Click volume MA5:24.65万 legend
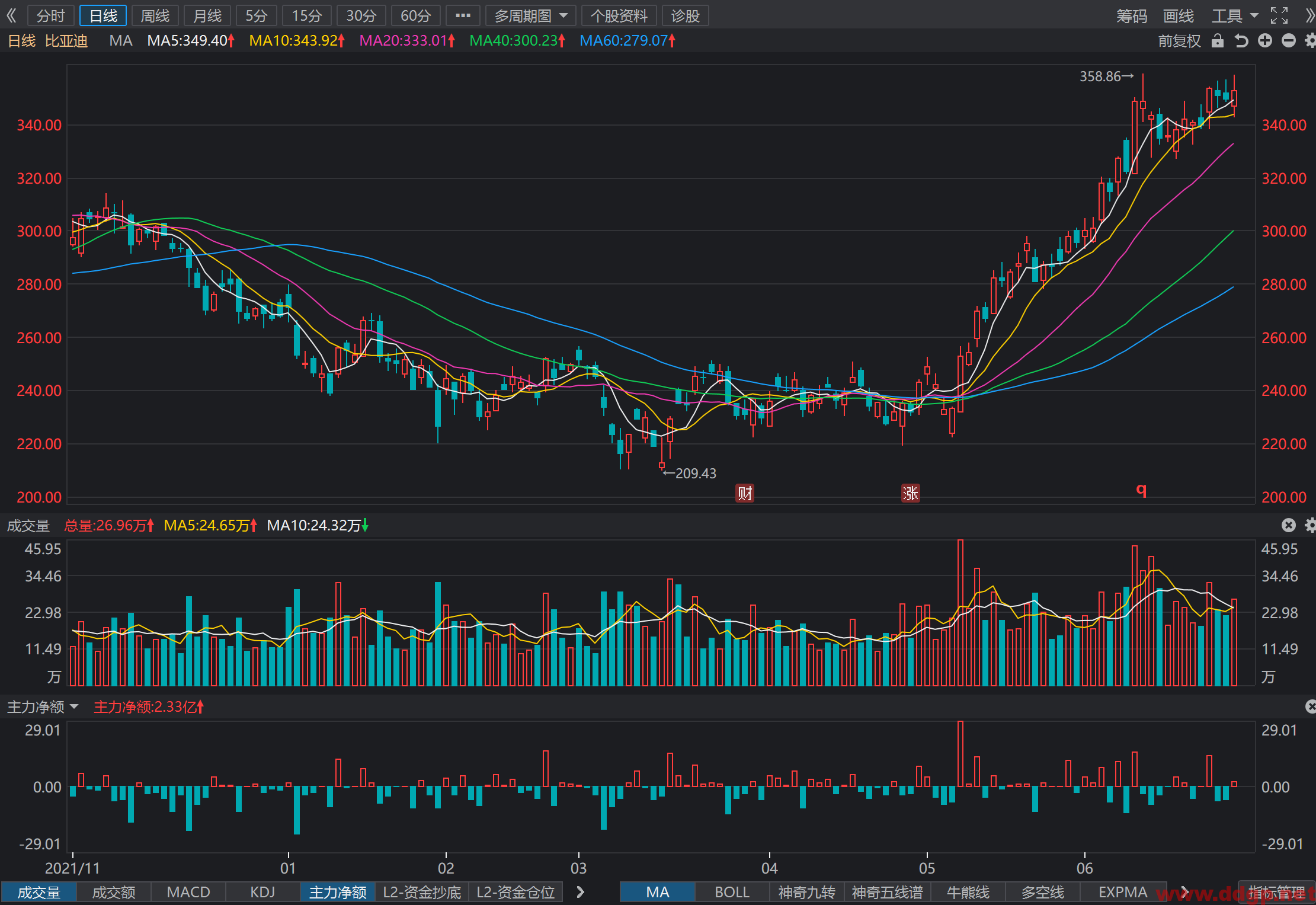 pos(210,525)
